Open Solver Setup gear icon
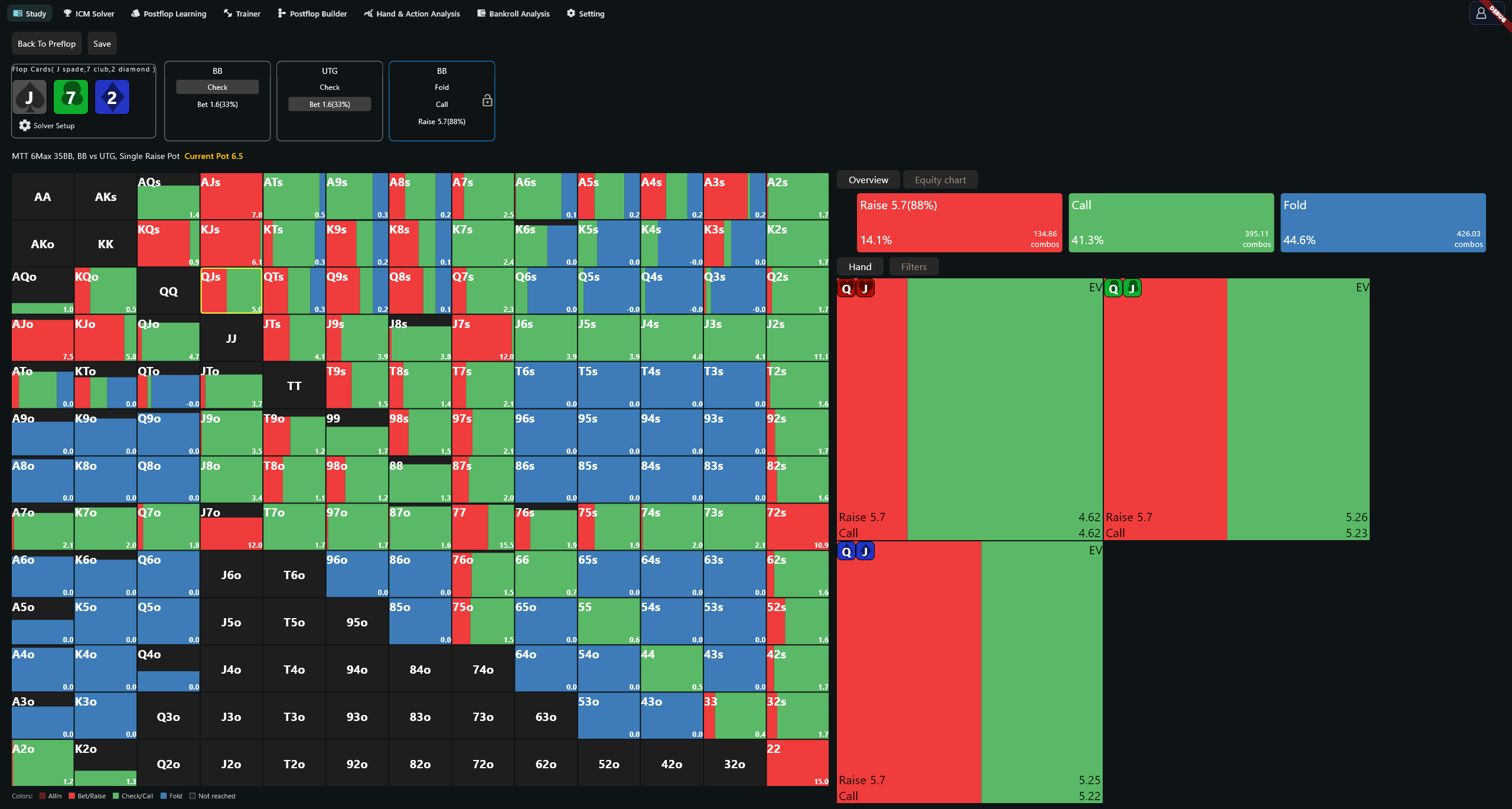 pyautogui.click(x=25, y=125)
